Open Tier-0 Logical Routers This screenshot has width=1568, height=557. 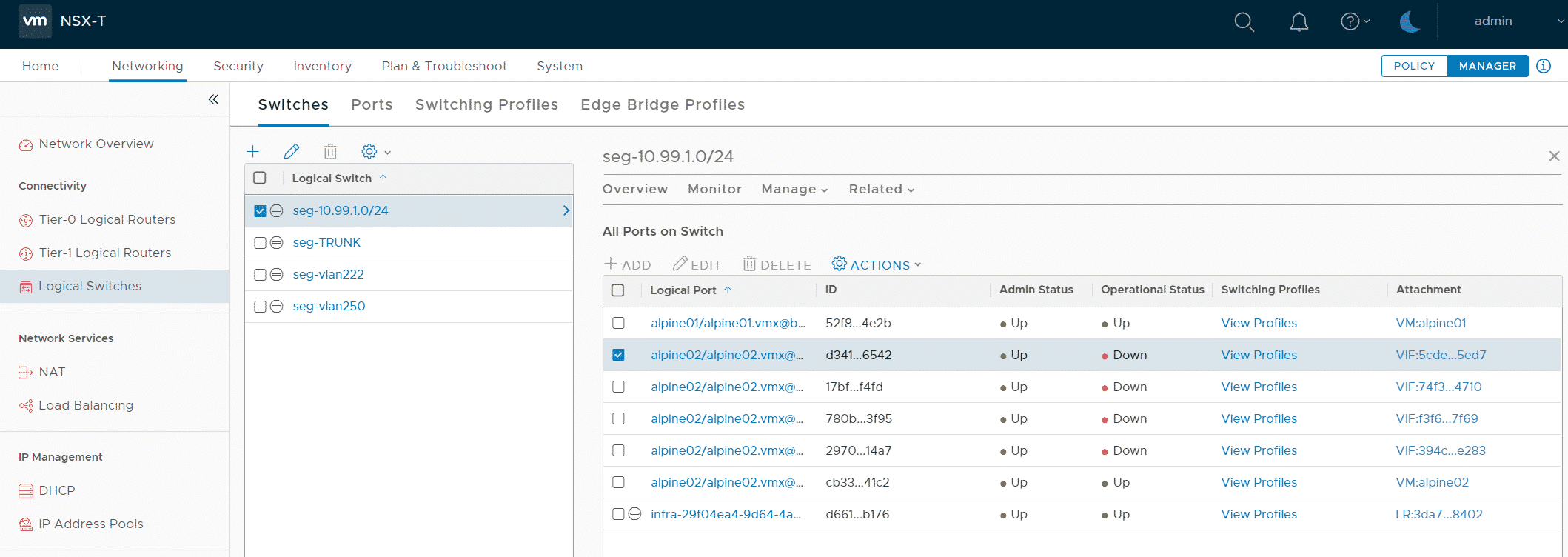click(107, 220)
